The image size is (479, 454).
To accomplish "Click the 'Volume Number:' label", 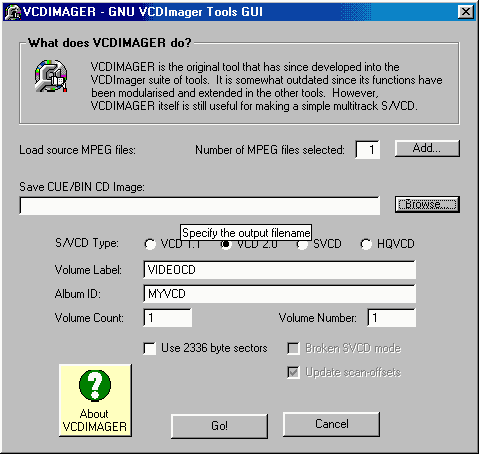I will (x=318, y=318).
